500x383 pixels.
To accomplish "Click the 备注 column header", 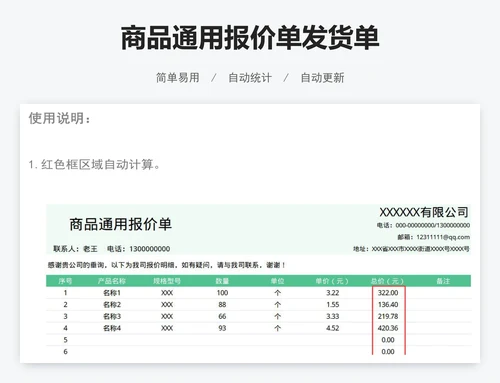I will [443, 281].
